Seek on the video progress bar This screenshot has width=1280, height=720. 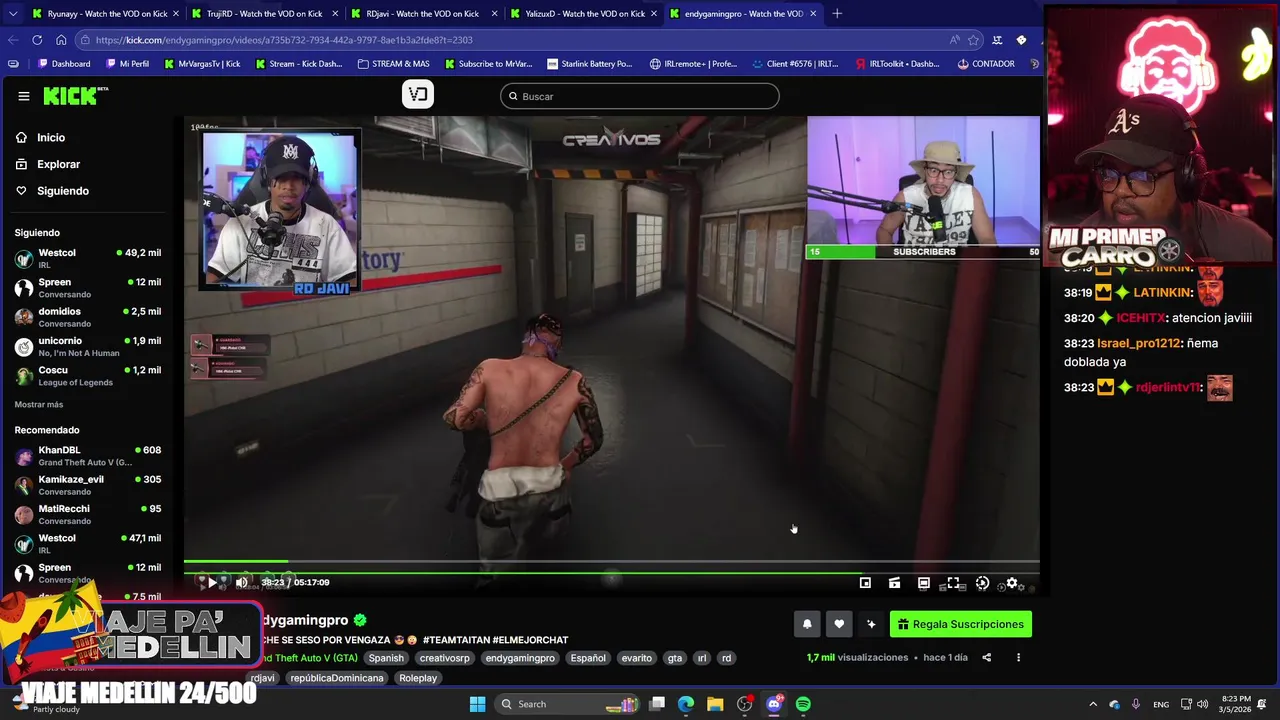tap(611, 563)
